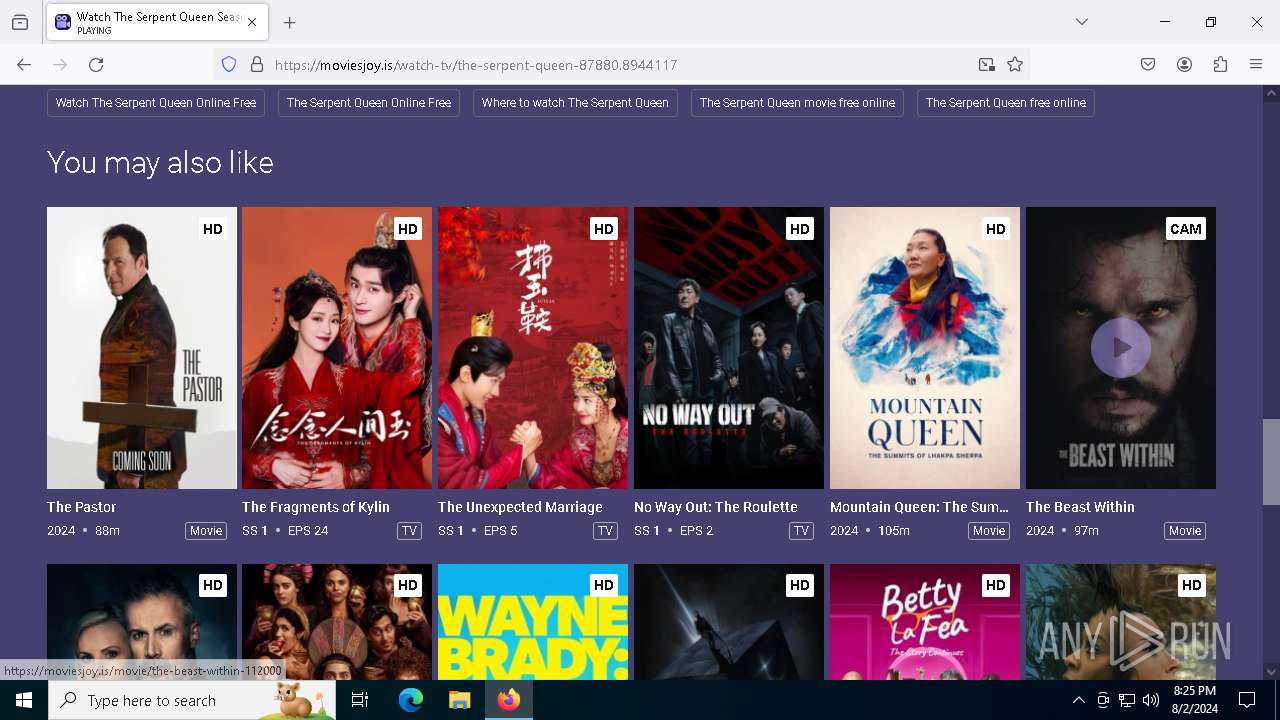Go forward one page with the toolbar arrow
Viewport: 1280px width, 720px height.
coord(60,65)
